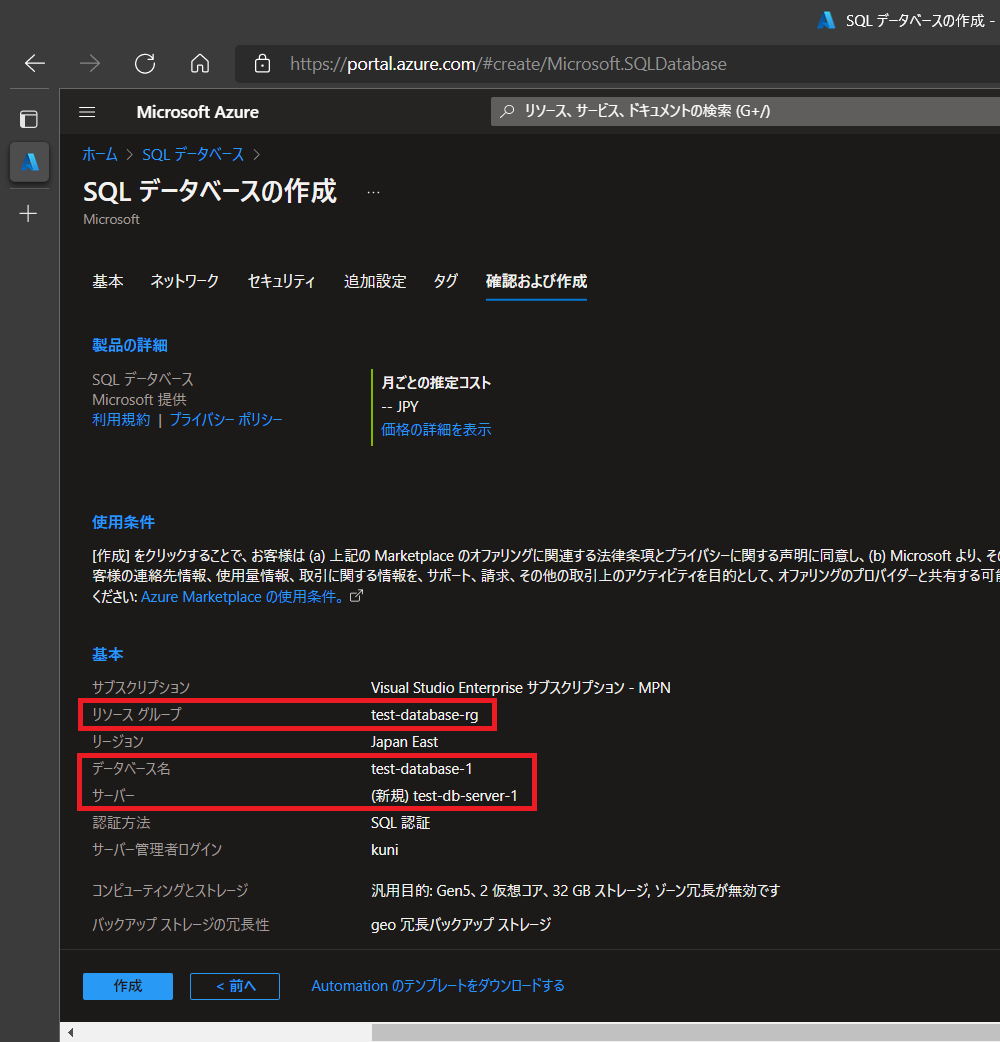Switch to the セキュリティ tab
Image resolution: width=1000 pixels, height=1042 pixels.
281,281
